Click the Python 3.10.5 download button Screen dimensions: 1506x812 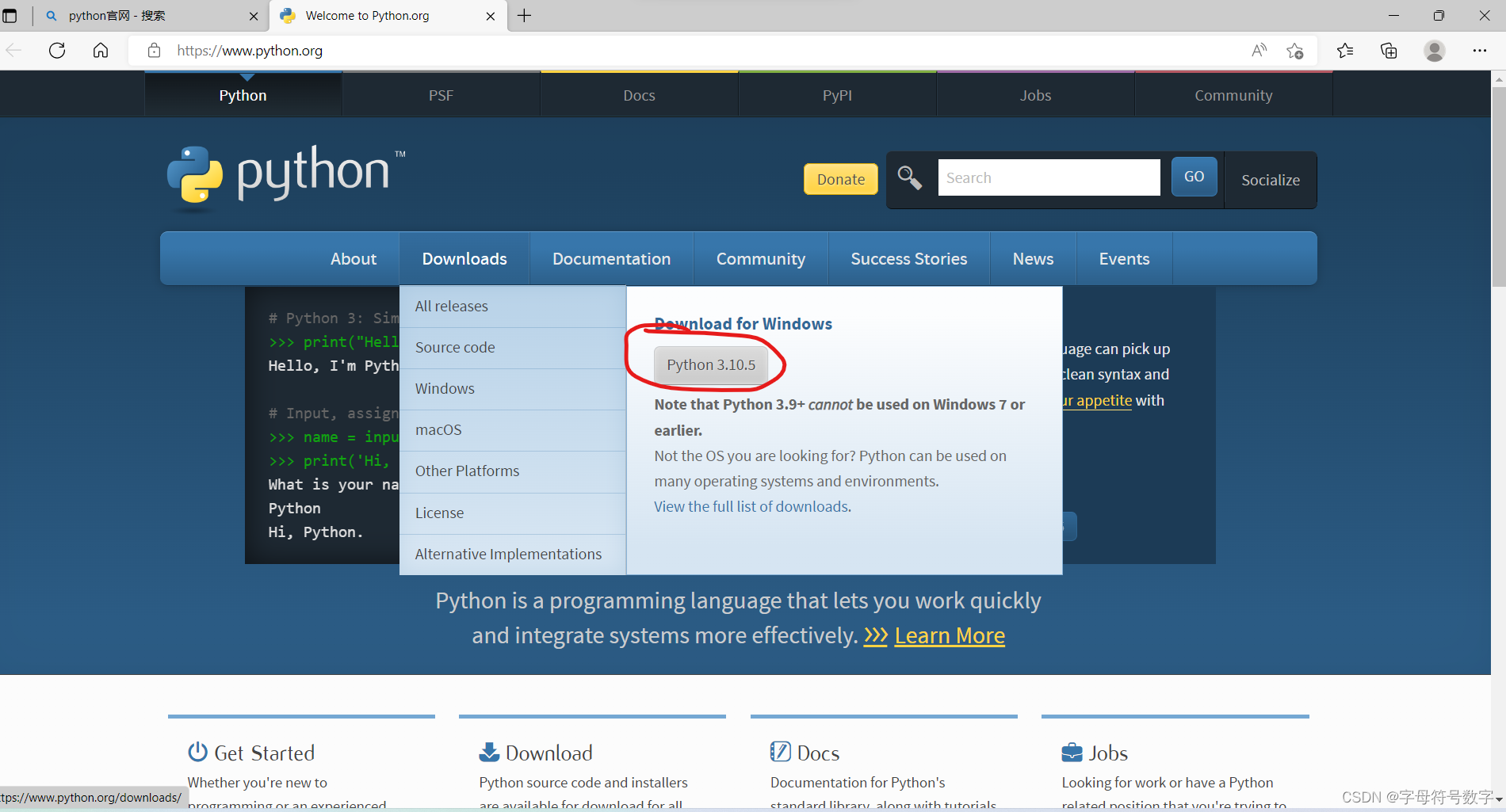pyautogui.click(x=710, y=364)
